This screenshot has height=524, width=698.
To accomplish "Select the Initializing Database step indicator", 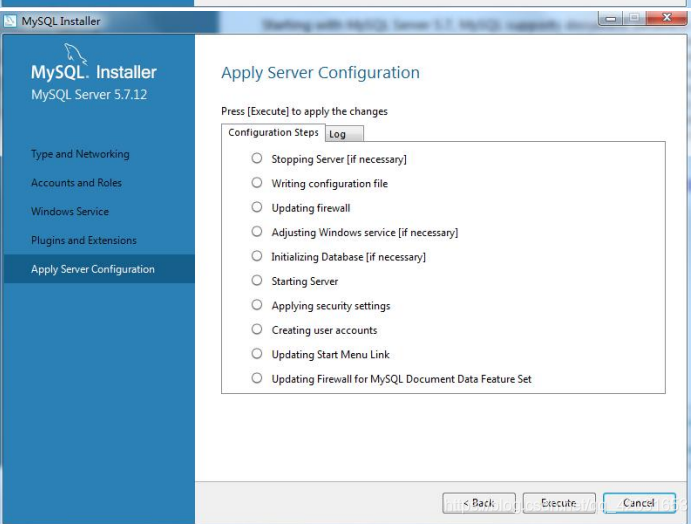I will pos(257,256).
